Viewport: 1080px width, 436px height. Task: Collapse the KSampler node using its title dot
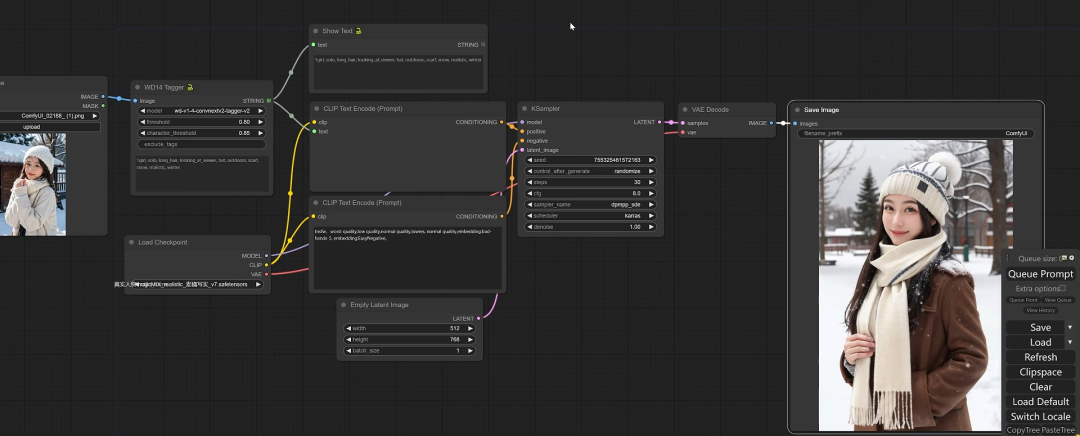pos(525,109)
